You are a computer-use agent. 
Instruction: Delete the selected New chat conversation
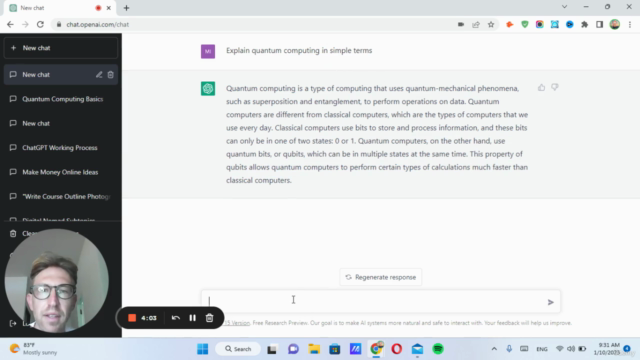[x=111, y=75]
